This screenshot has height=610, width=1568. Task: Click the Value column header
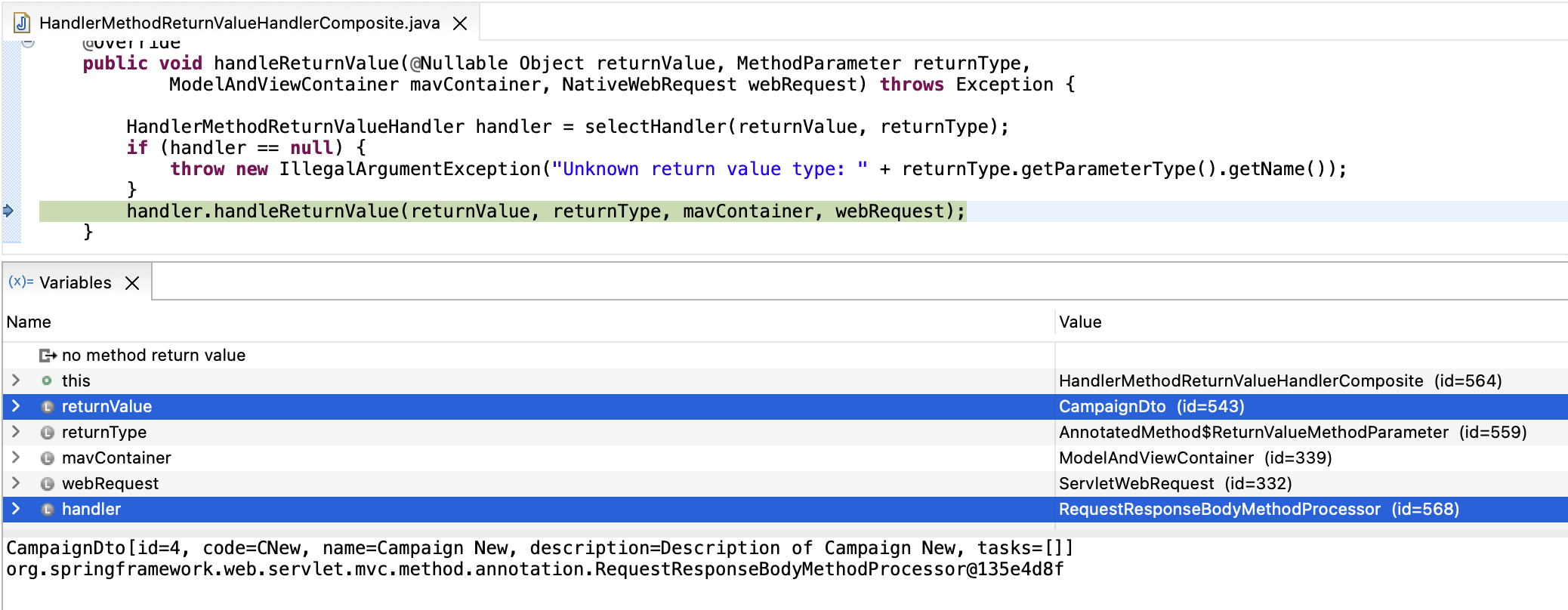[1080, 322]
